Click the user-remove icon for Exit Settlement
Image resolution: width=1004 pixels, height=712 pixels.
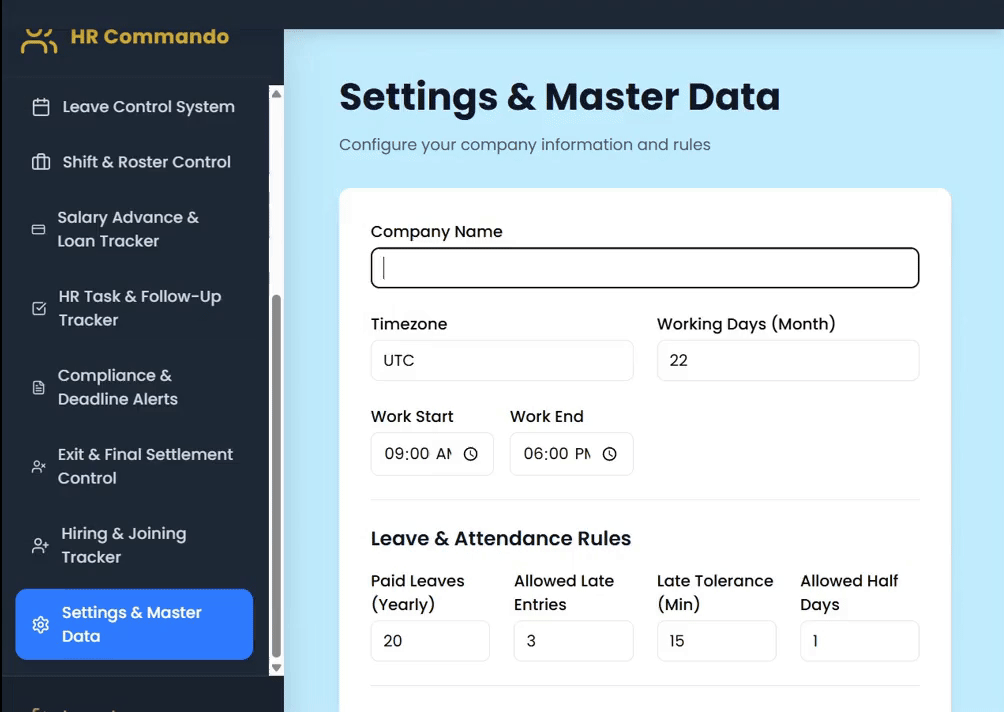pyautogui.click(x=39, y=466)
